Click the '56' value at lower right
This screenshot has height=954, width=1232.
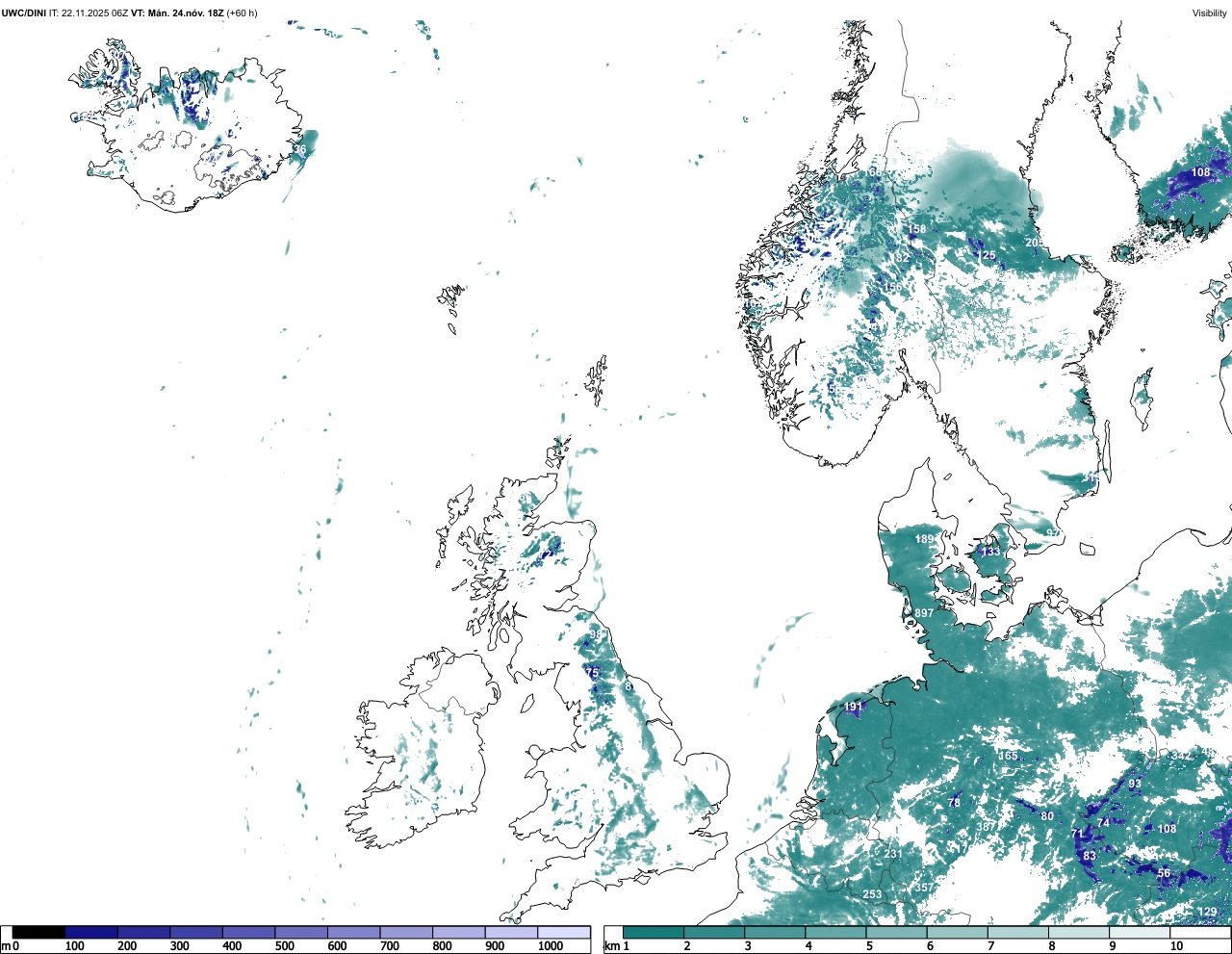point(1164,873)
